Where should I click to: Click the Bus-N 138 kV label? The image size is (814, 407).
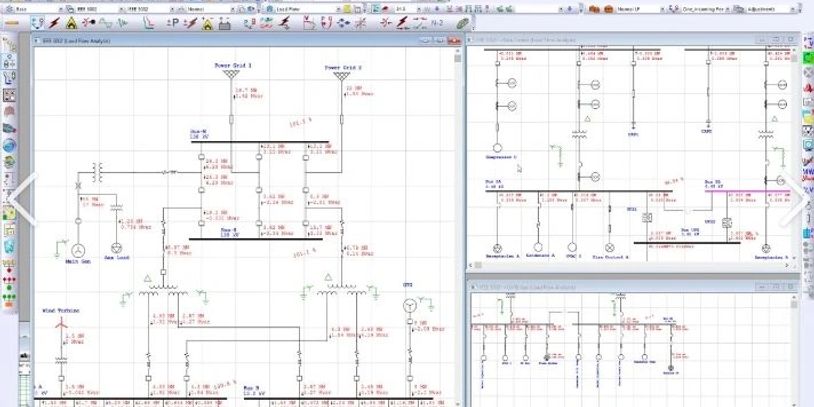coord(198,135)
